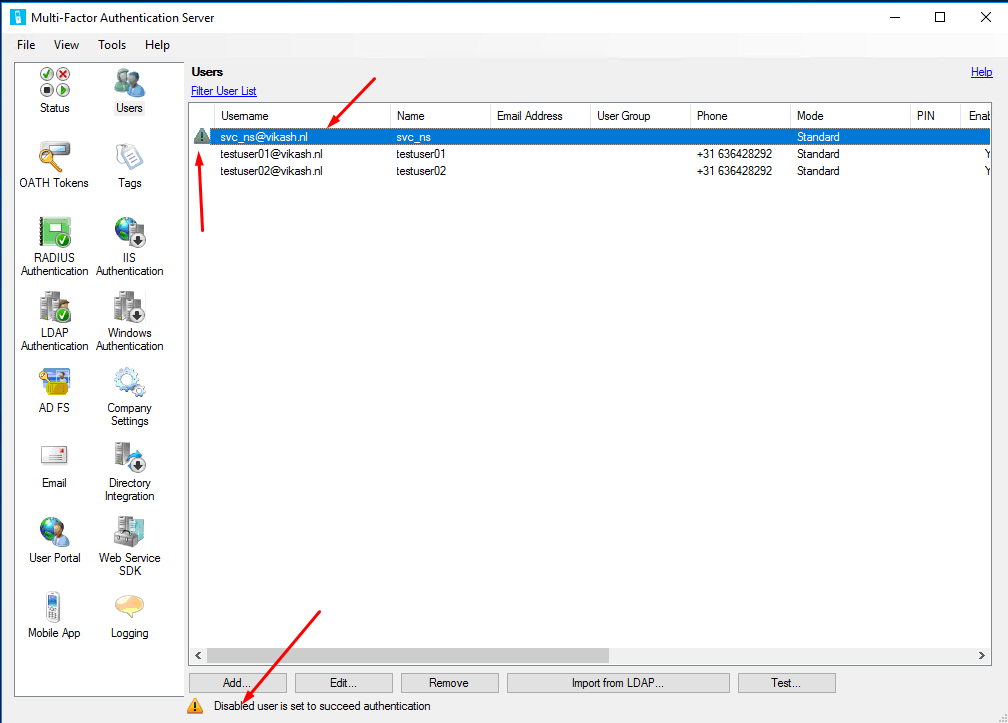
Task: Click the Add... button
Action: [x=238, y=683]
